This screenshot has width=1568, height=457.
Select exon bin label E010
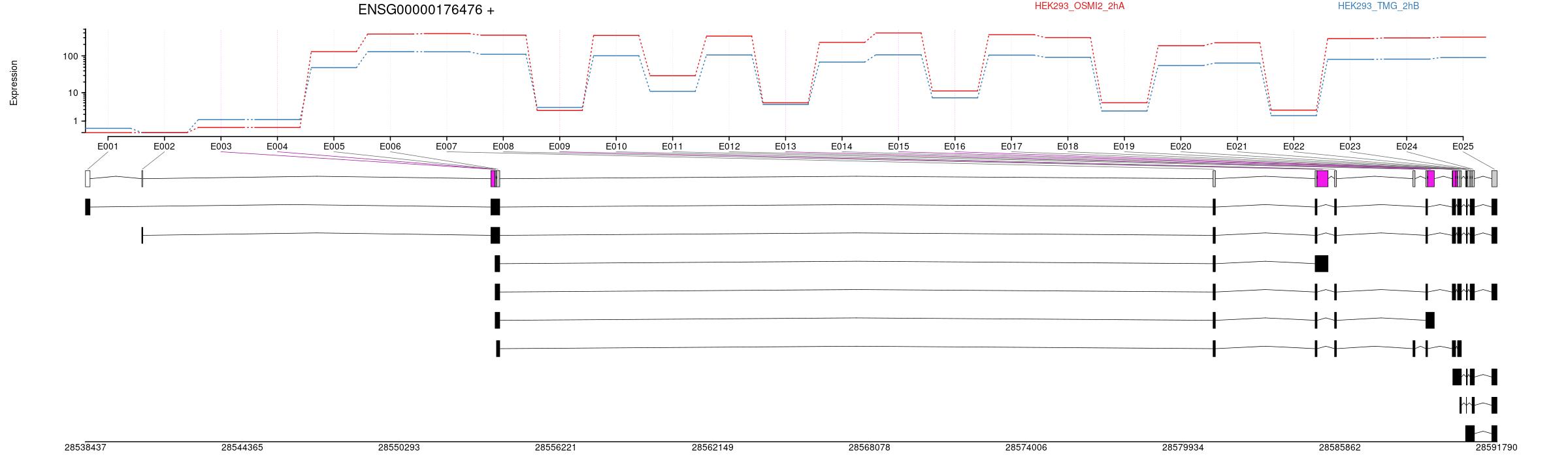pos(616,147)
